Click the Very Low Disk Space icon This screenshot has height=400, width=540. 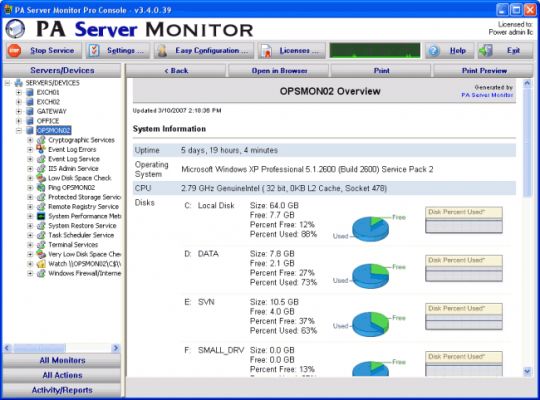(41, 254)
